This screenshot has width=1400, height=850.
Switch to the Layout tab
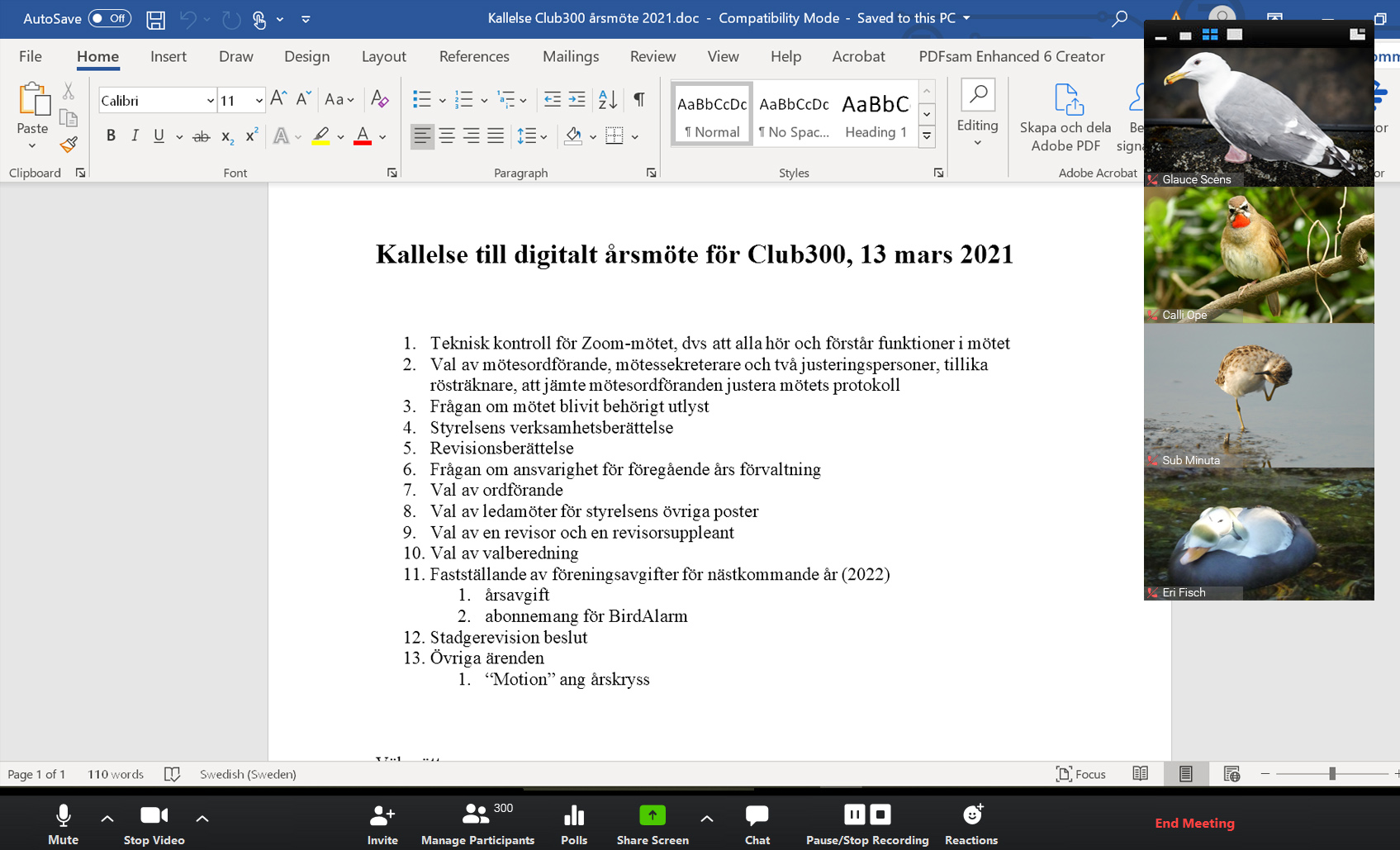[383, 56]
